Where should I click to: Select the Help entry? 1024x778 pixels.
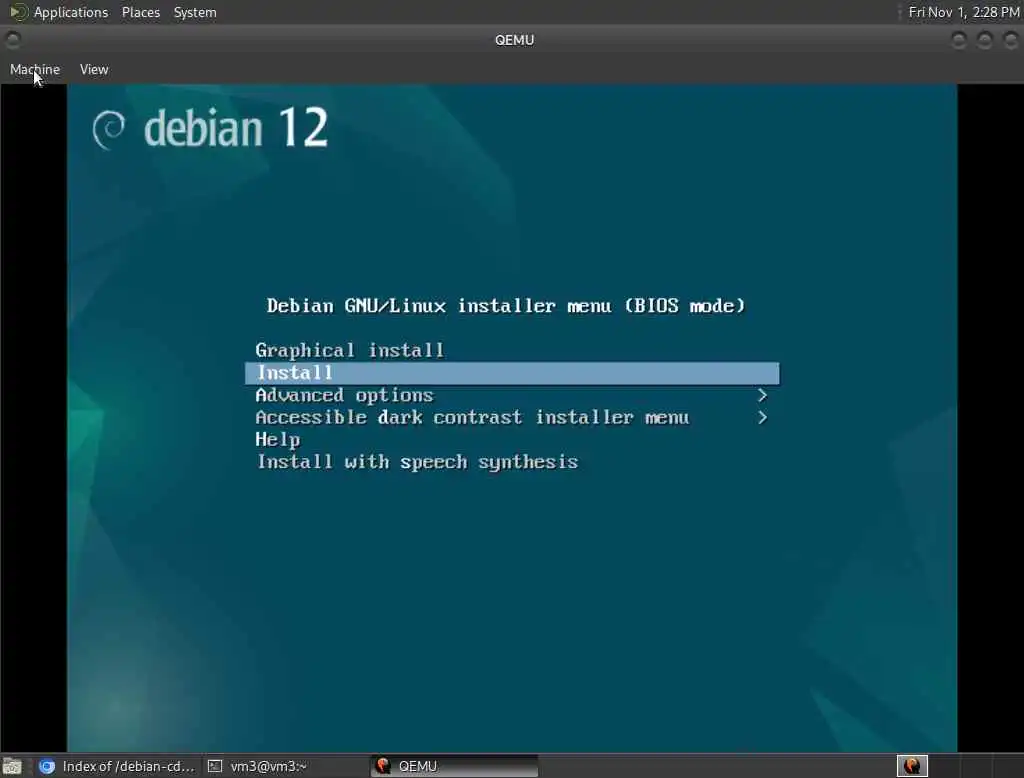(278, 440)
